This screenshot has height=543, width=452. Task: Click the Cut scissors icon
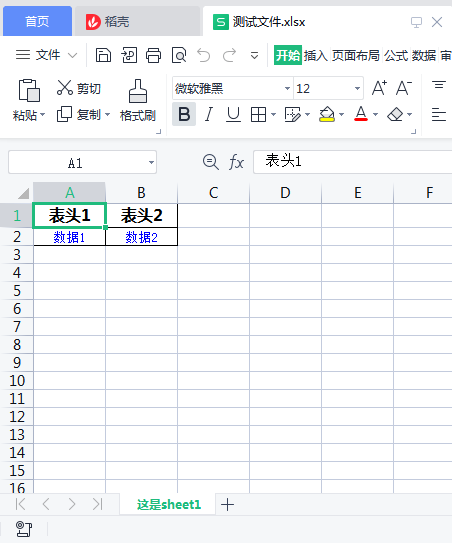(64, 88)
